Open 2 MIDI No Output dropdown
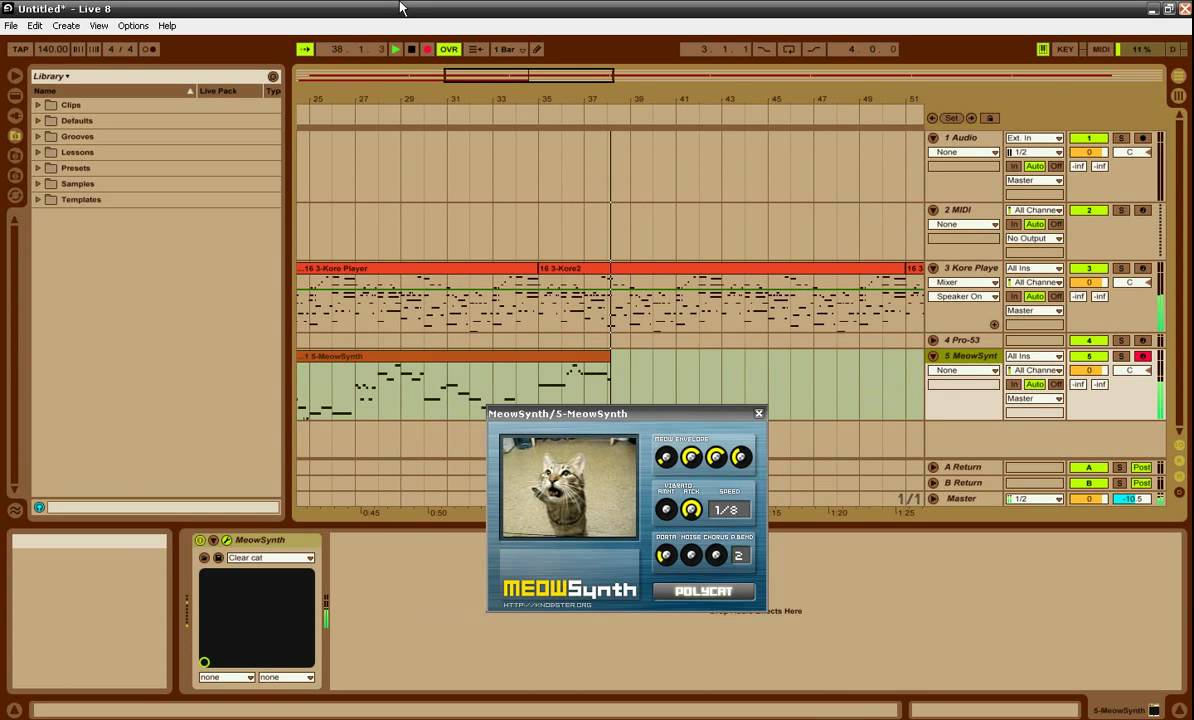This screenshot has height=720, width=1194. tap(1034, 239)
